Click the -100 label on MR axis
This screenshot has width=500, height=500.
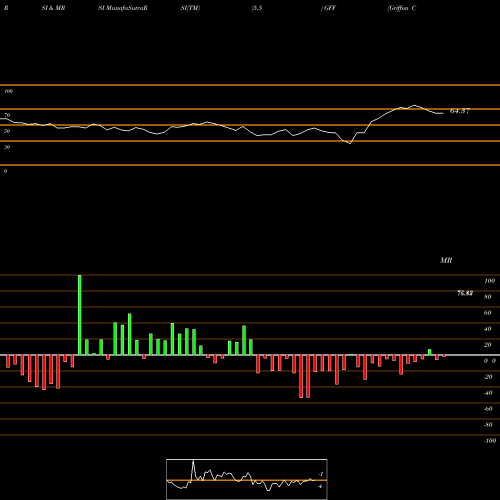coord(490,441)
